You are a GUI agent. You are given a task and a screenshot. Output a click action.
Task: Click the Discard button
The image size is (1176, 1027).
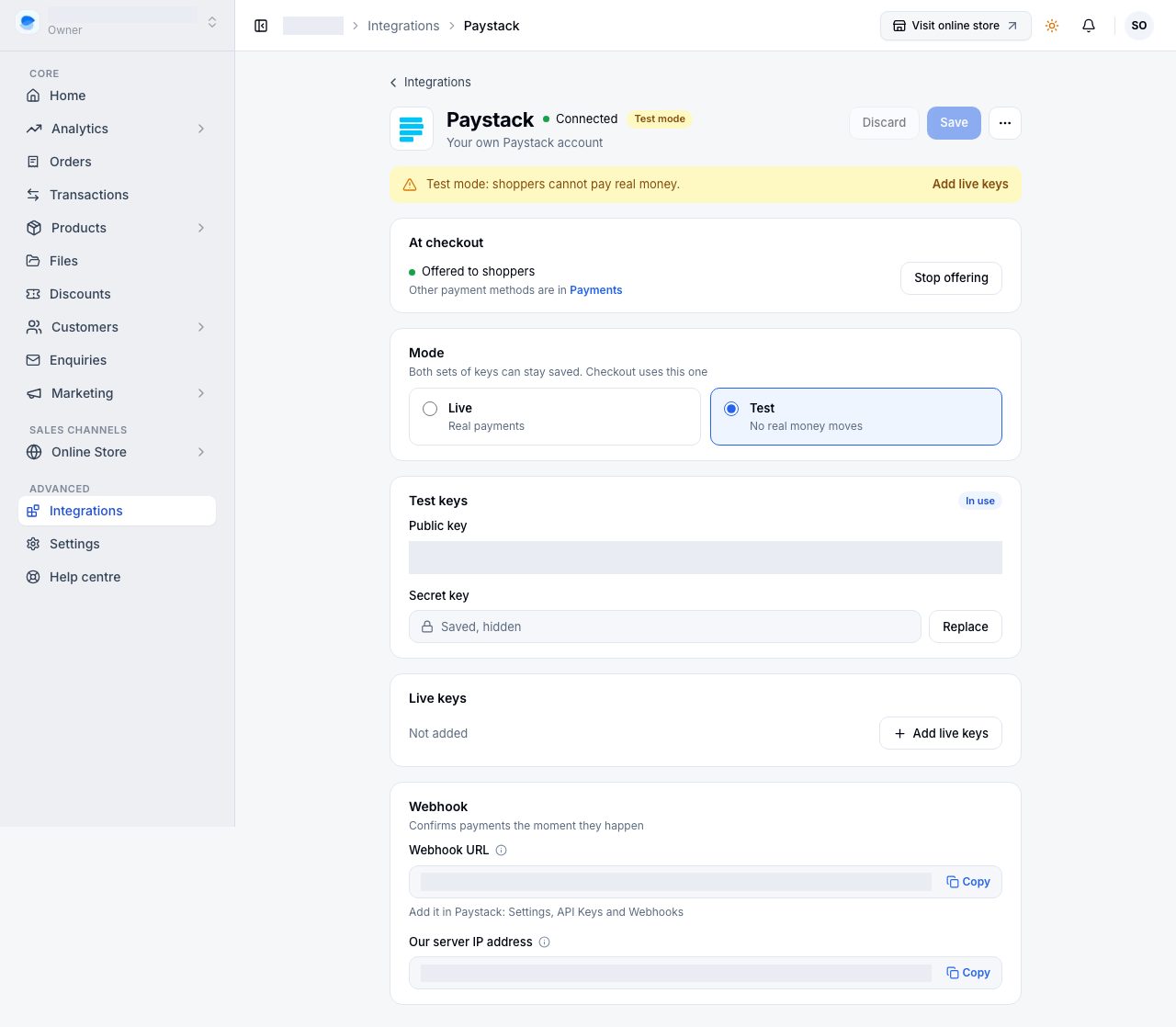pos(884,123)
